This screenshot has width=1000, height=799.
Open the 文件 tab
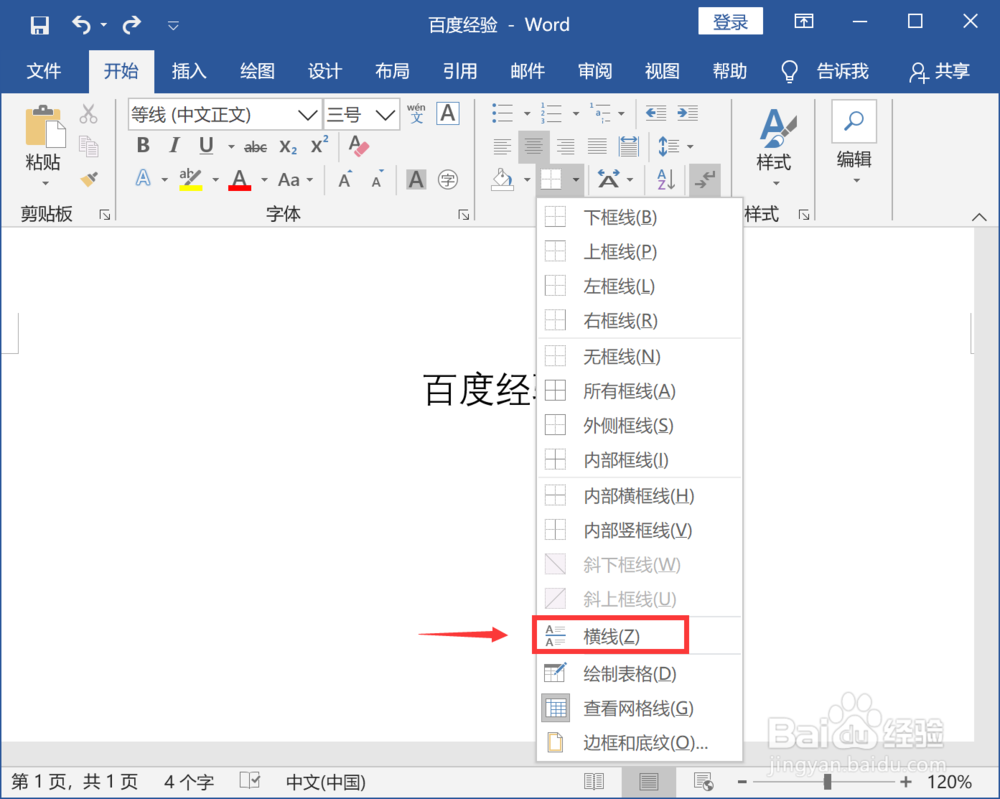point(44,71)
